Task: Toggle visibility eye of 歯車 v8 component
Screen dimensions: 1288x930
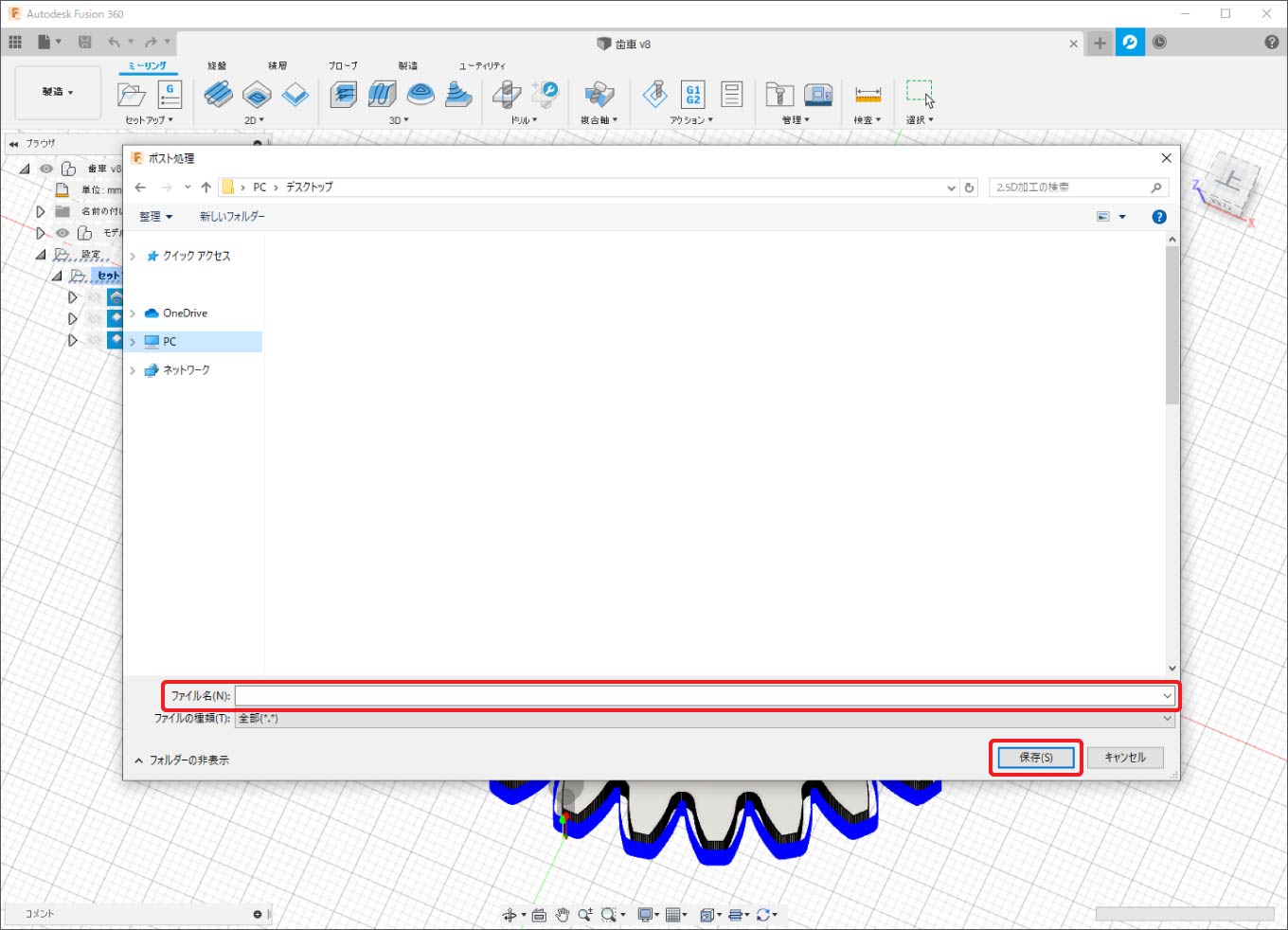Action: (x=46, y=169)
